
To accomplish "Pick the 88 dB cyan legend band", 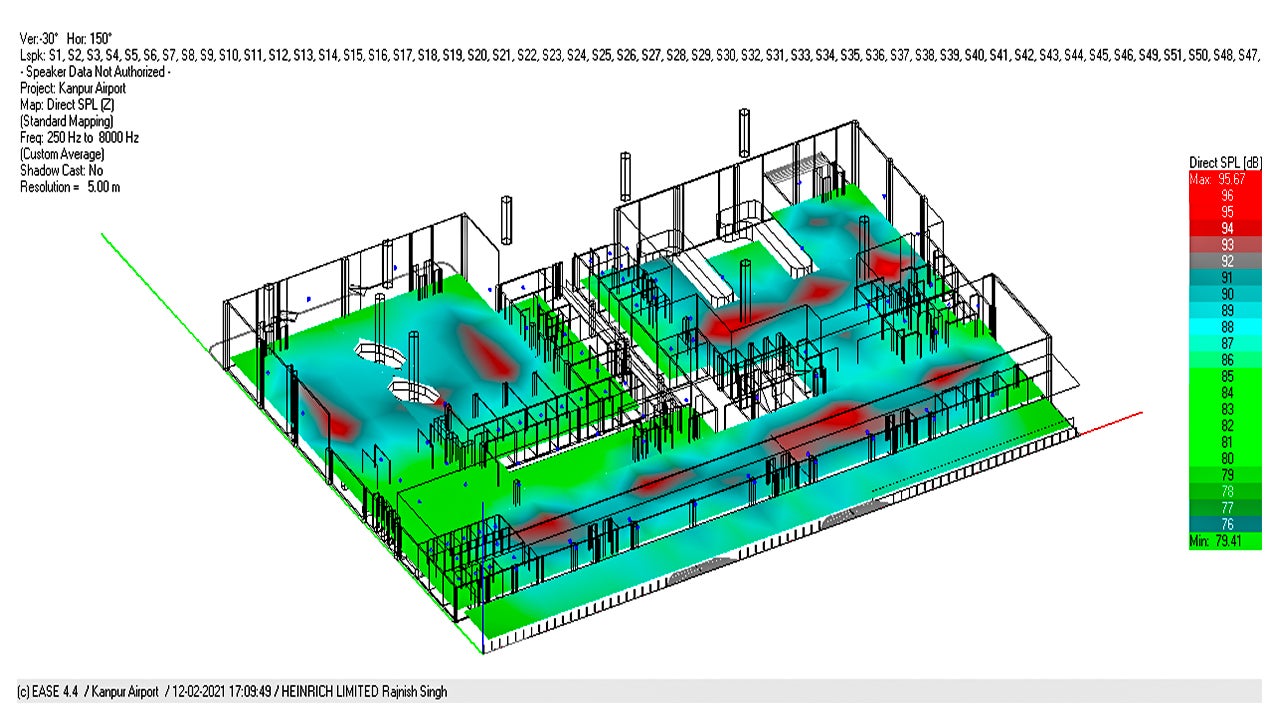I will [x=1225, y=327].
